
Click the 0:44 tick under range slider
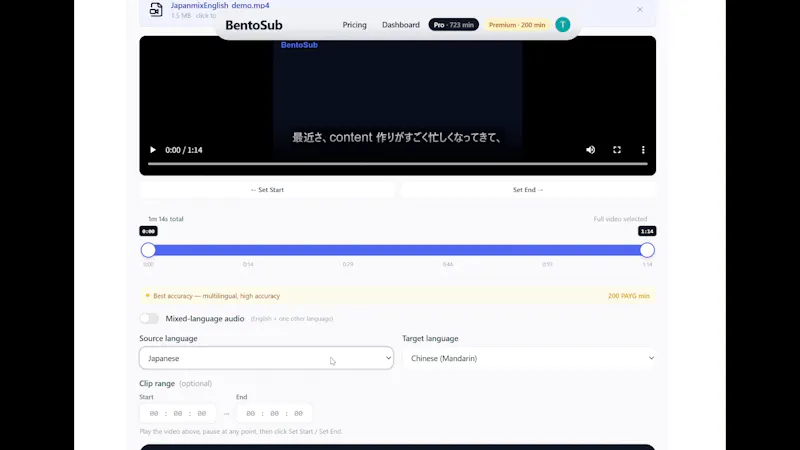coord(447,264)
